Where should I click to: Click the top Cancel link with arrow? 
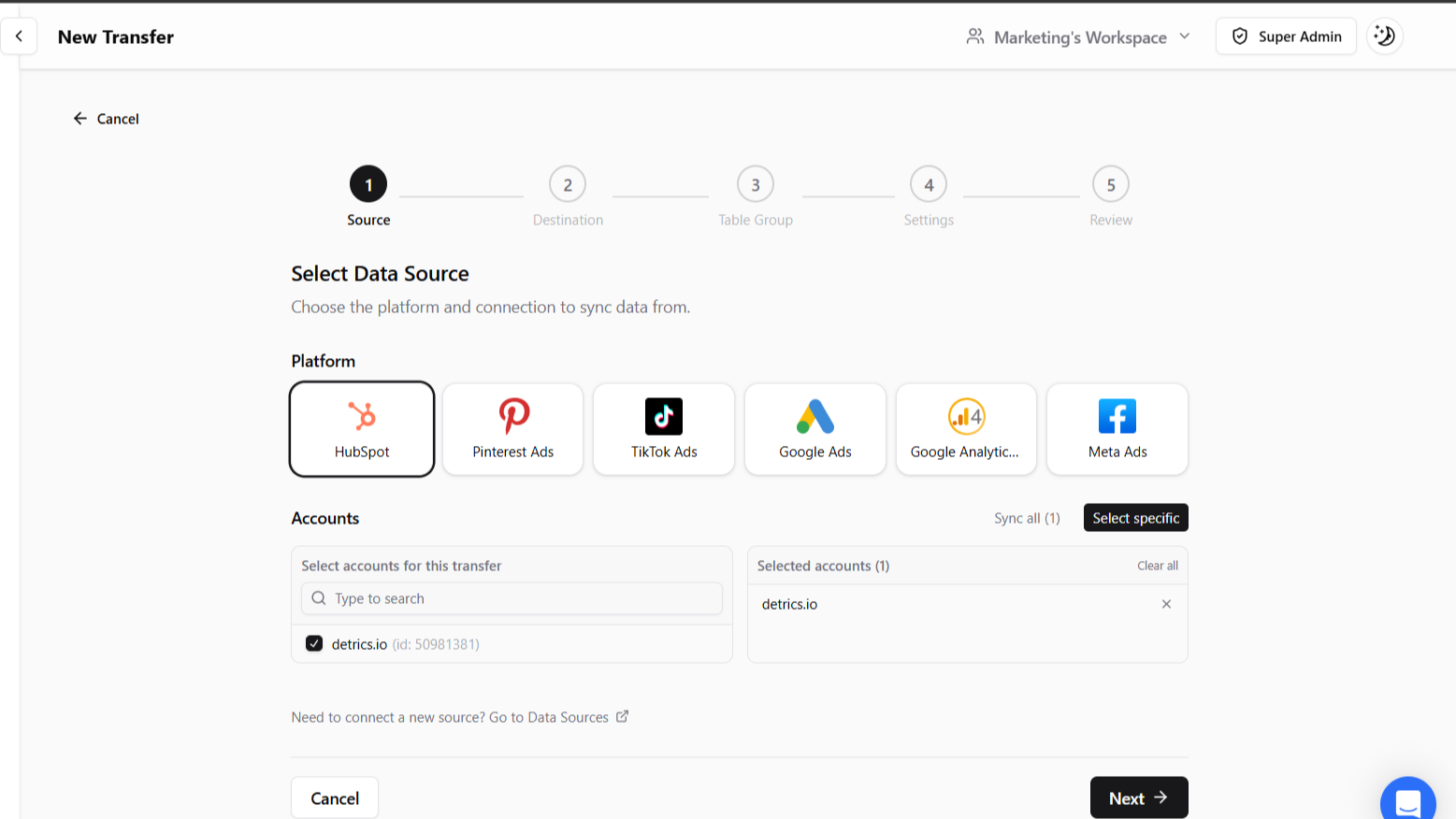tap(106, 119)
